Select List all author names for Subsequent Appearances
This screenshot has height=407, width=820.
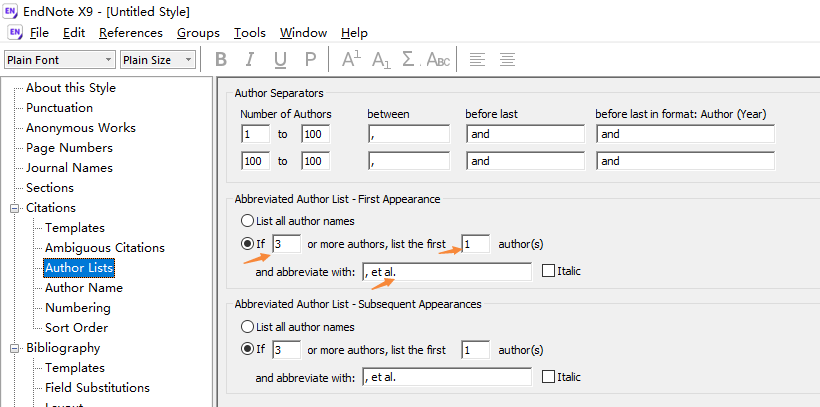[247, 327]
